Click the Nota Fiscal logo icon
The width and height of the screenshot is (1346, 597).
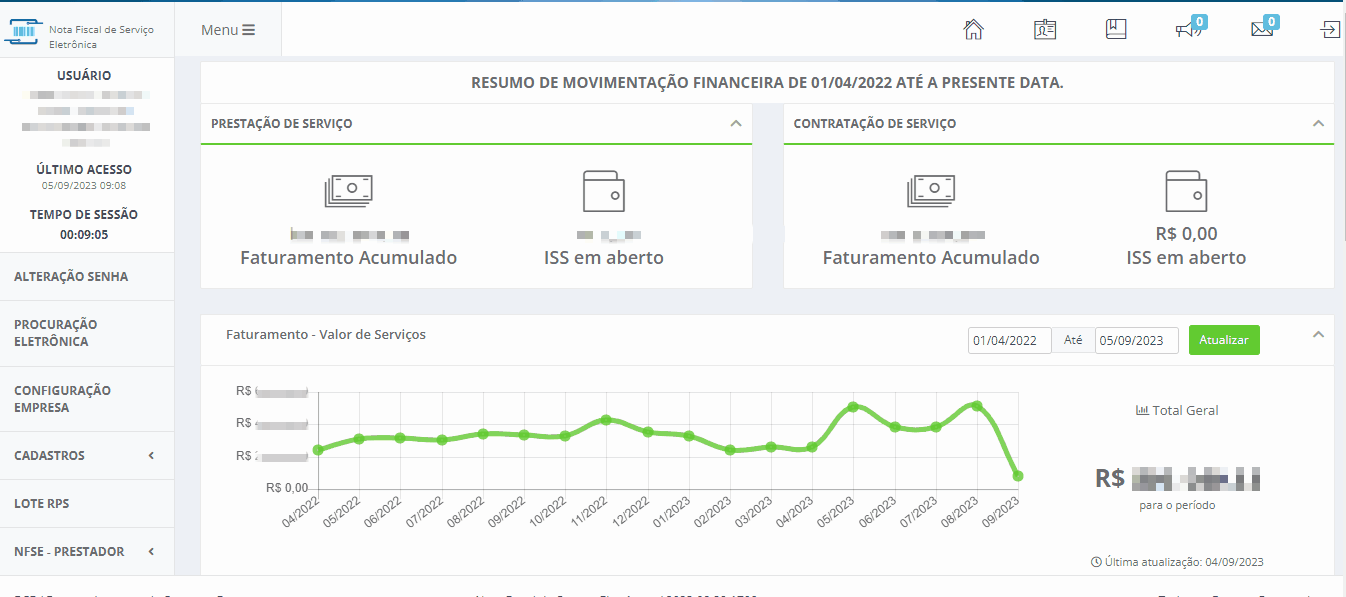pos(24,28)
